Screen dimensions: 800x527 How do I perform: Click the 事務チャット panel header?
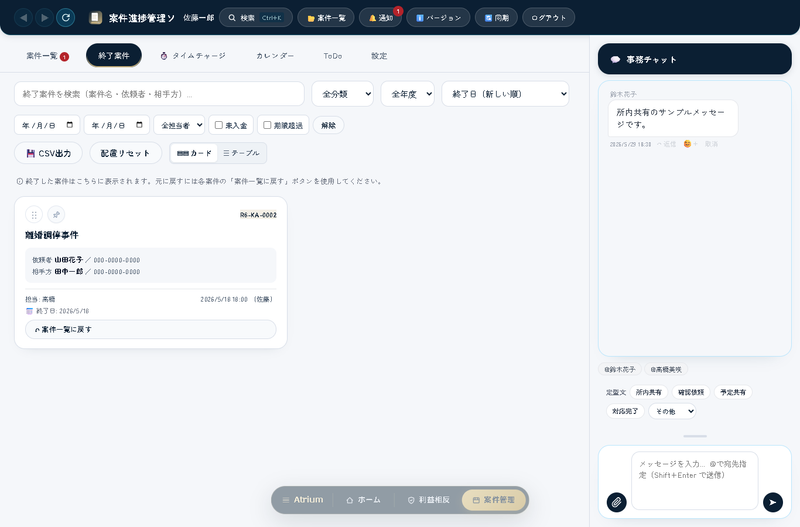pyautogui.click(x=694, y=59)
